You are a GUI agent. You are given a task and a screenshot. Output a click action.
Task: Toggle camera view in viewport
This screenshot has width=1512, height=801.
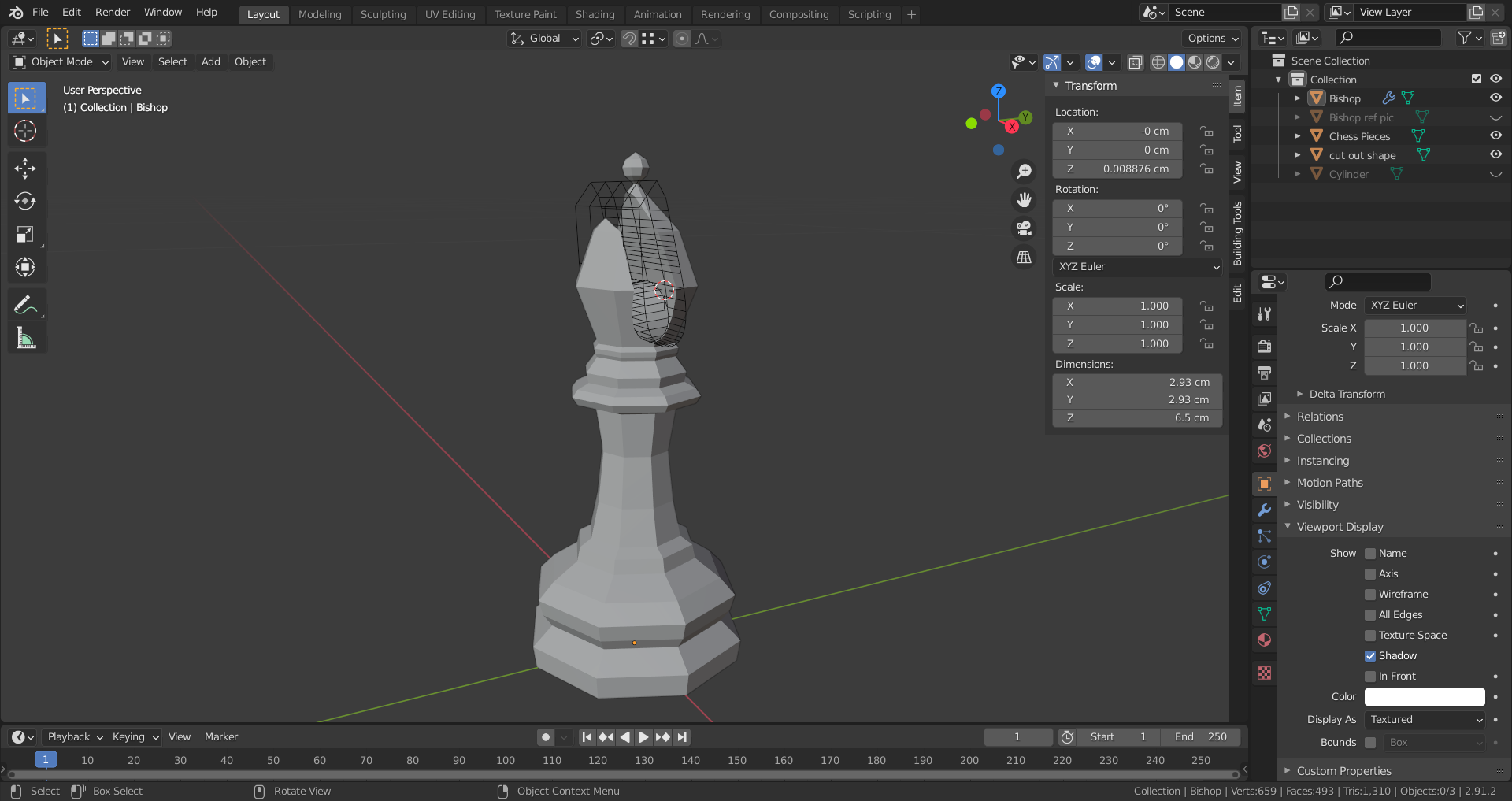1024,228
